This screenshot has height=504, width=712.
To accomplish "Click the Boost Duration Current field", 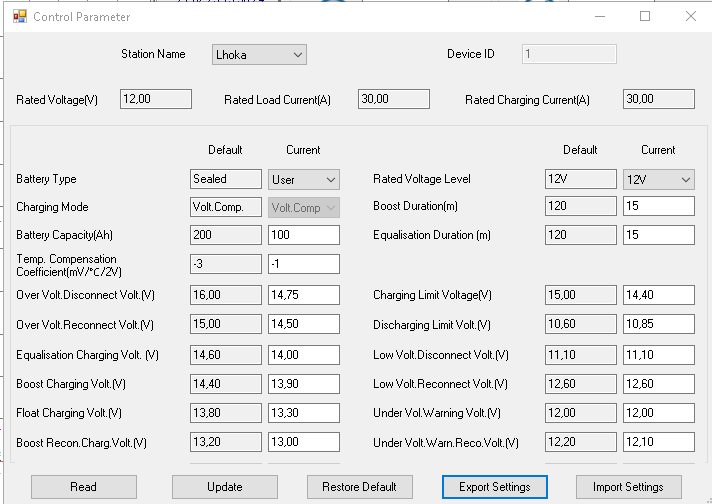I will (x=659, y=206).
